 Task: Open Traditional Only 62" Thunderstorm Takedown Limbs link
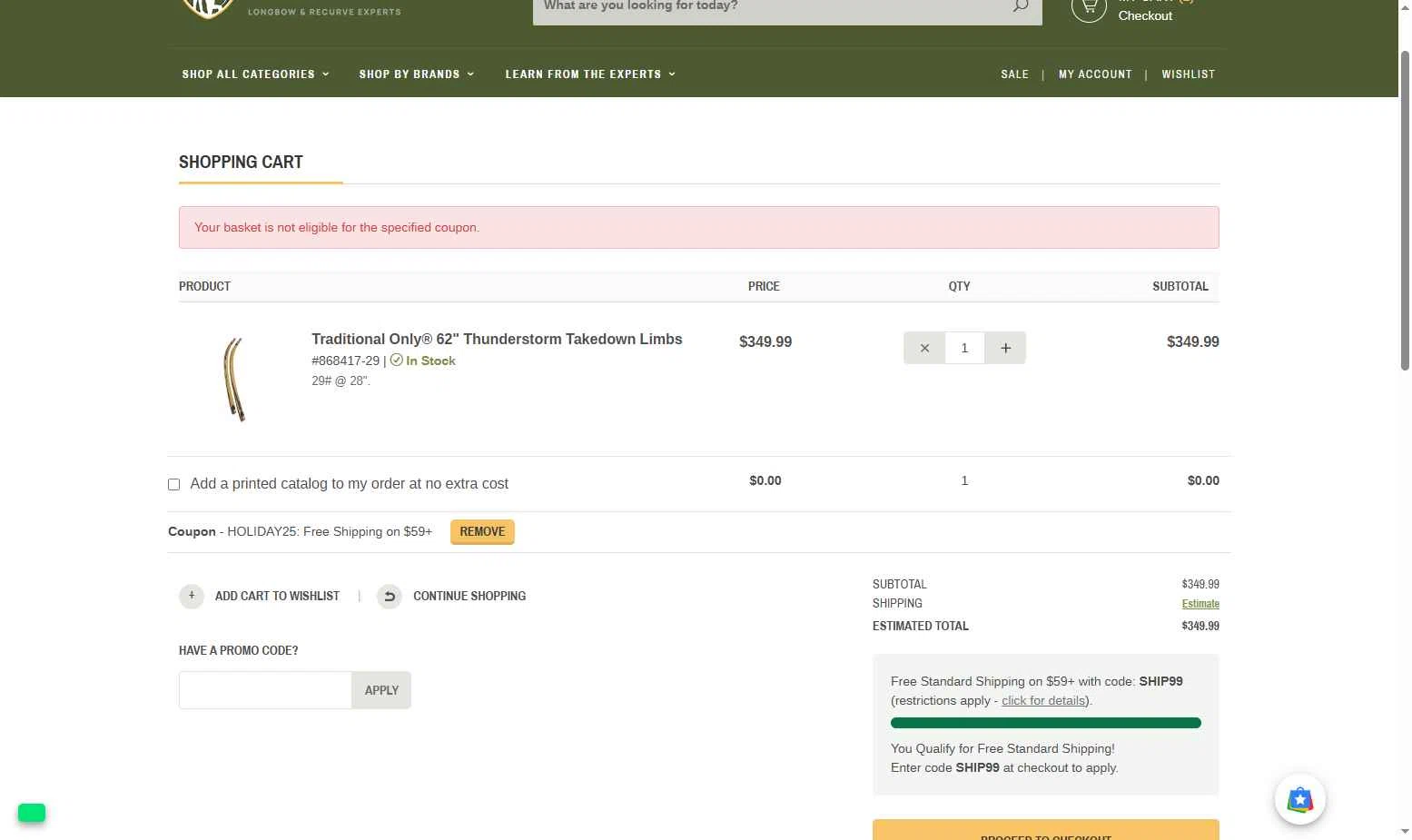click(497, 339)
